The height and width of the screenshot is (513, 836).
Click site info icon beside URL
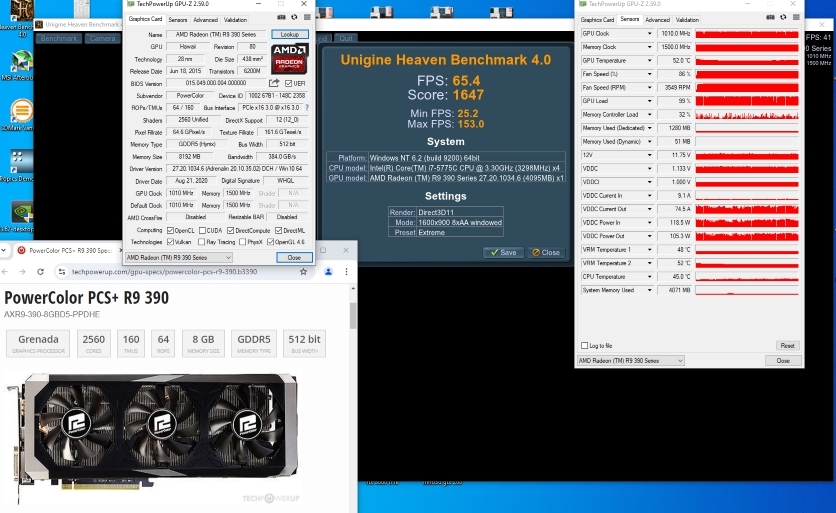(62, 271)
